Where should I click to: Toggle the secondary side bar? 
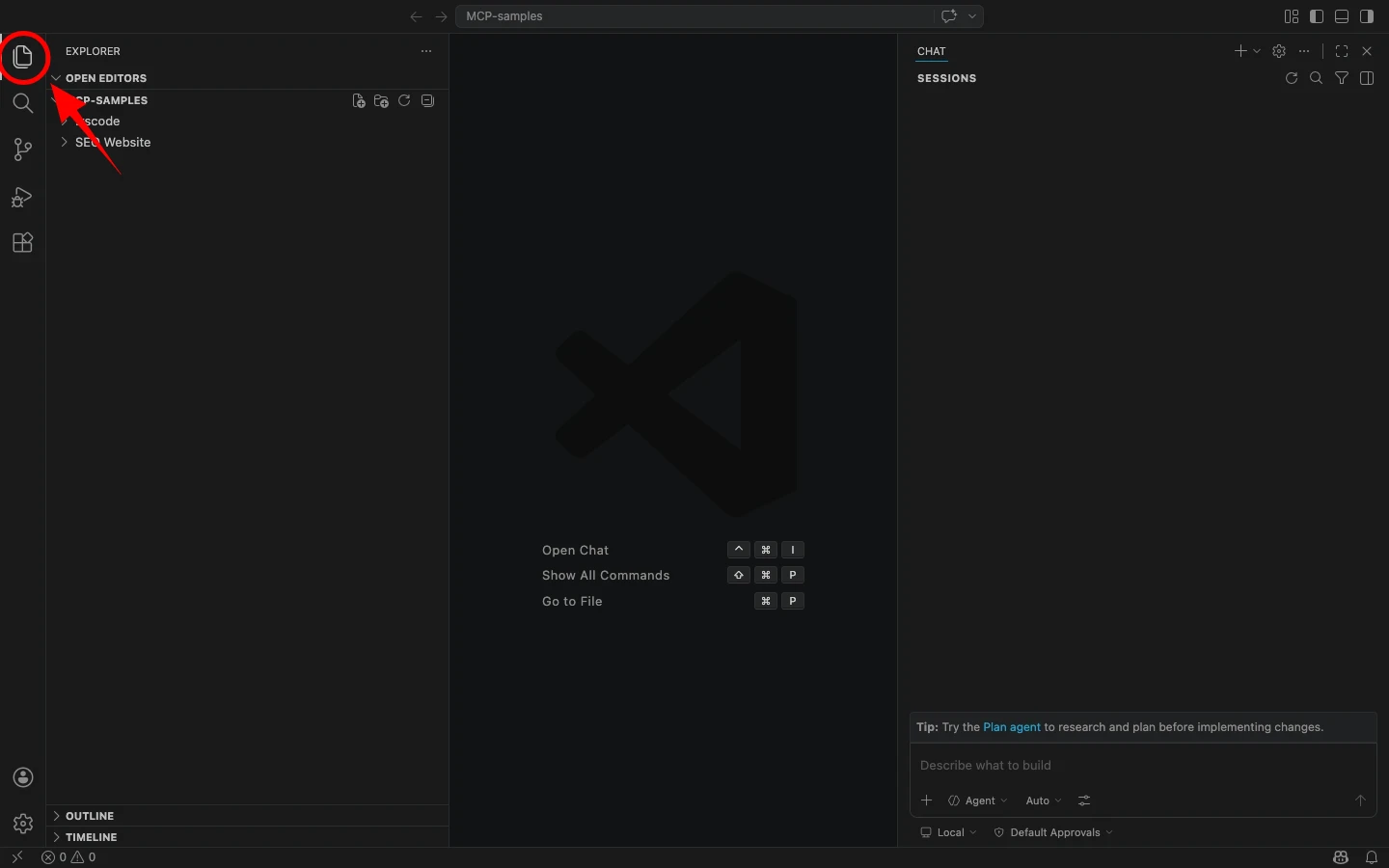pyautogui.click(x=1367, y=16)
